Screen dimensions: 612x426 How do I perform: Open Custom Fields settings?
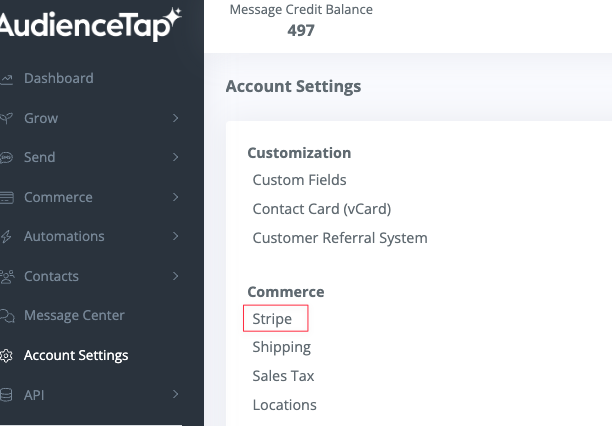coord(299,180)
